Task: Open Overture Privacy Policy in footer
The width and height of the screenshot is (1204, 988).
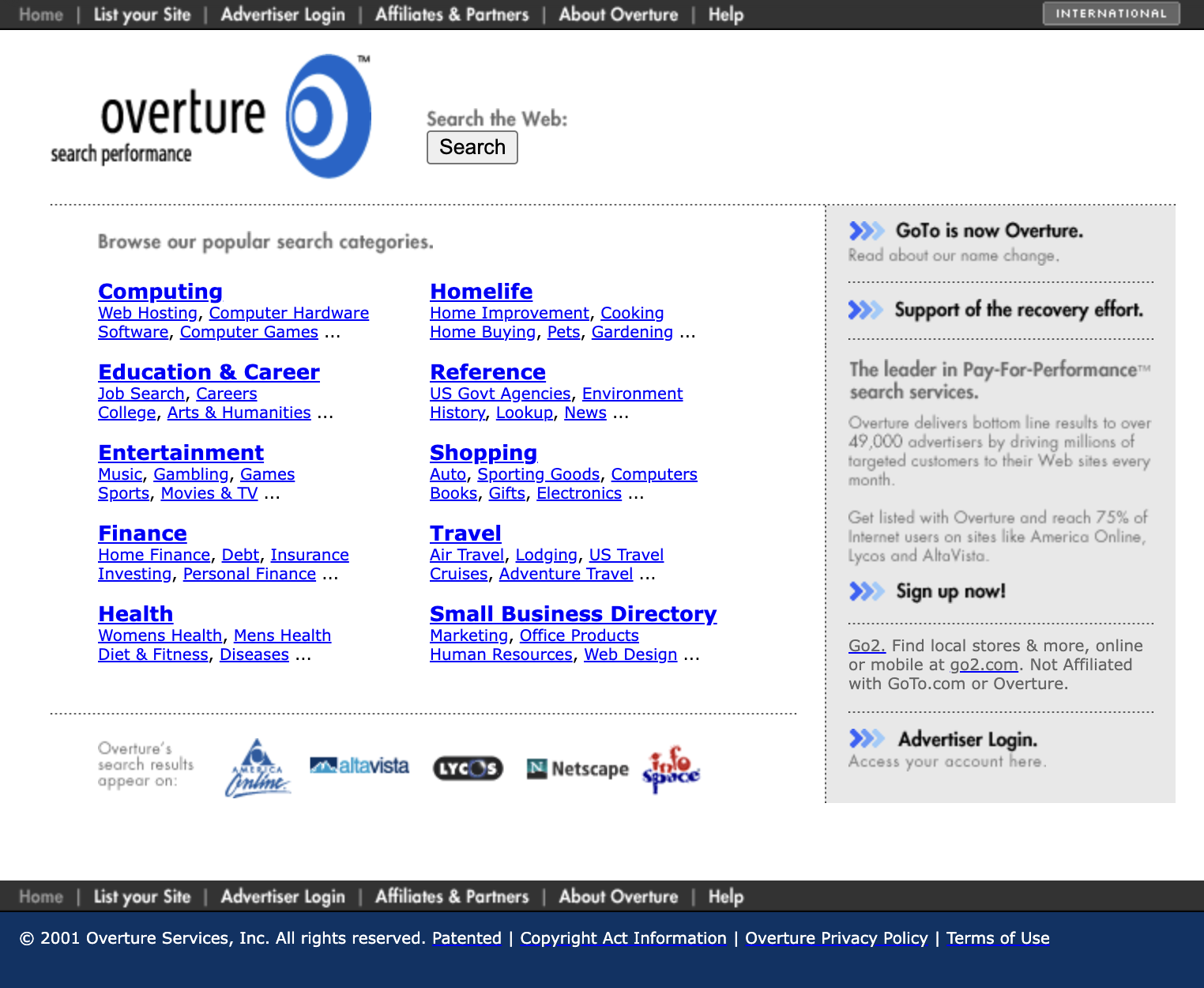Action: coord(837,938)
